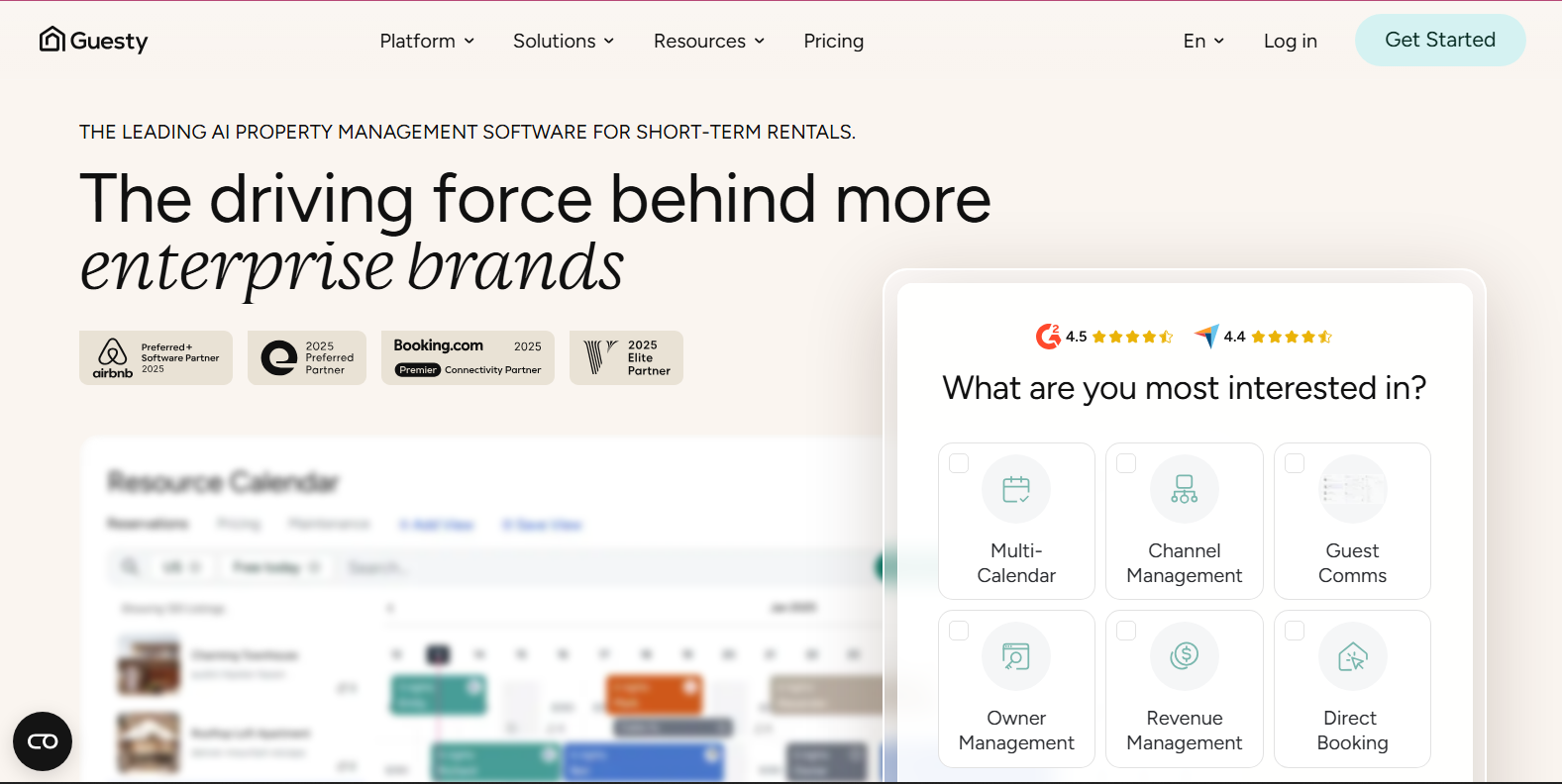Click the Direct Booking house cursor icon

pos(1353,656)
